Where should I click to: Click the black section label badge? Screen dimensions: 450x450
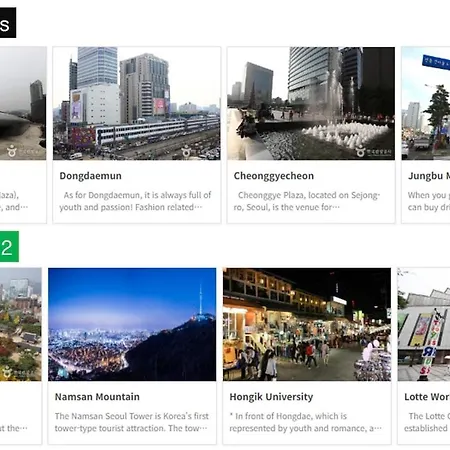(8, 23)
